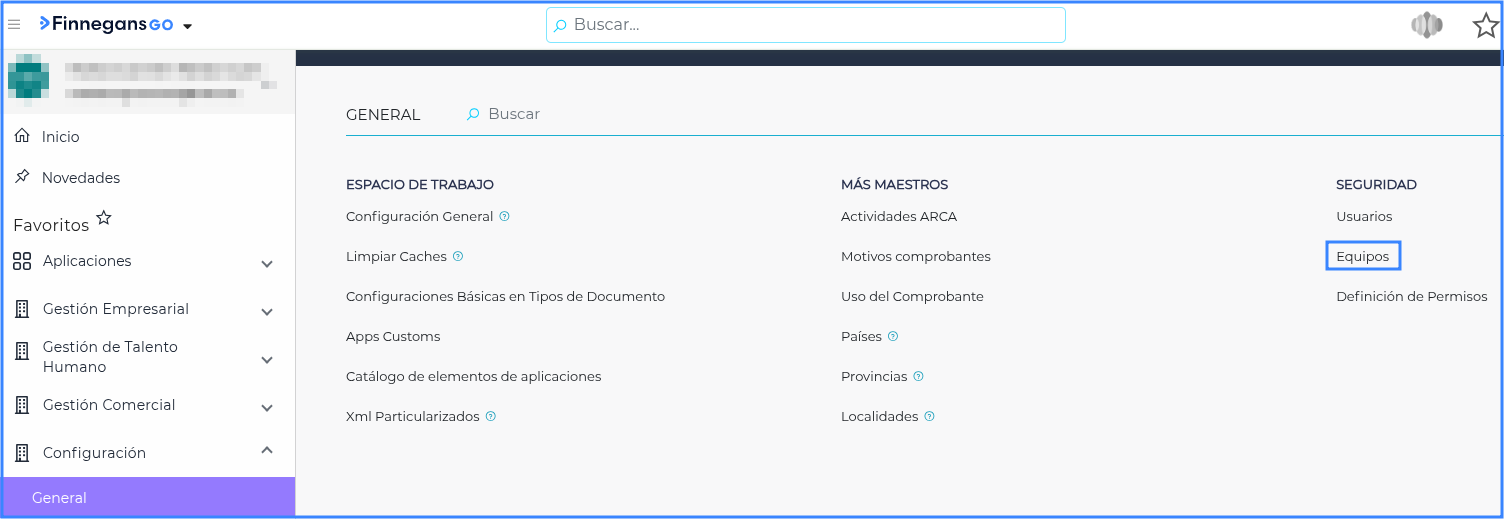Go to Inicio in the sidebar
1504x519 pixels.
(x=60, y=137)
